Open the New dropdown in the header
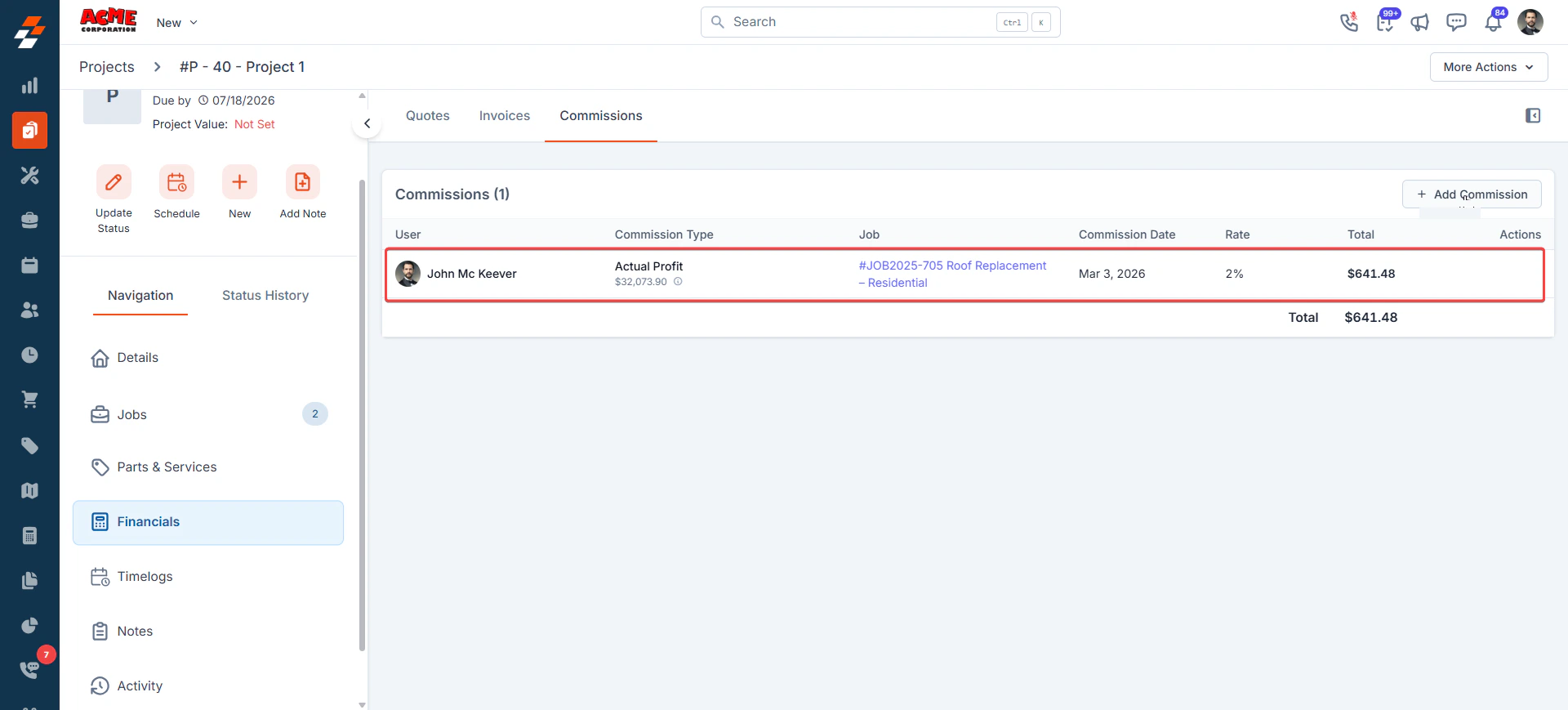 pyautogui.click(x=177, y=23)
